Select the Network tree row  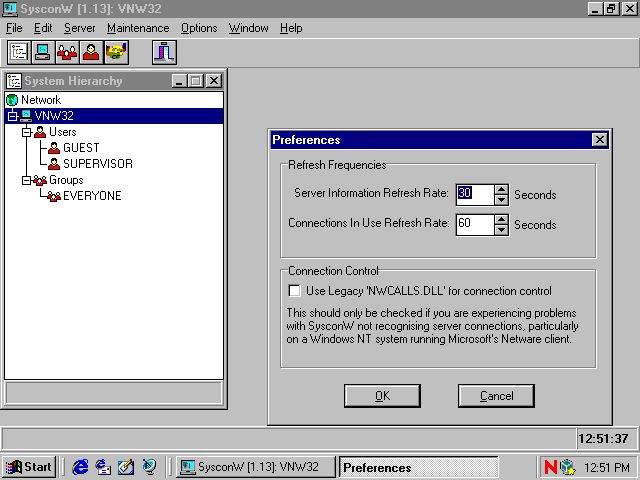click(x=114, y=100)
